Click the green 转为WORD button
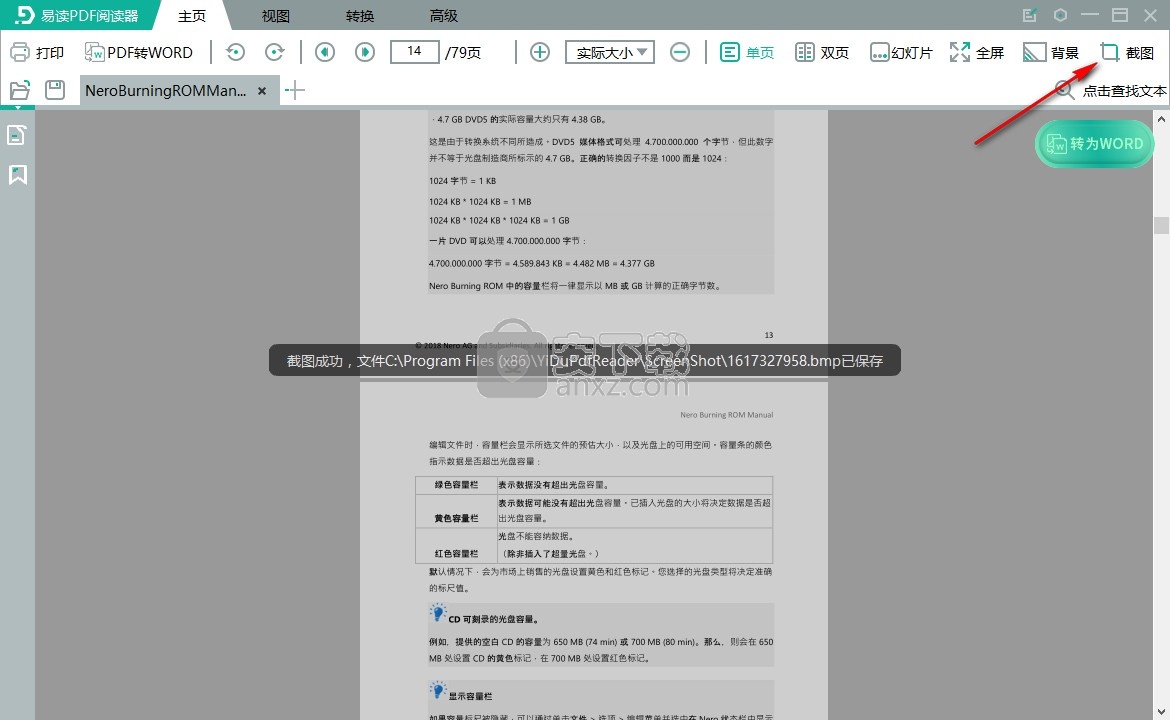The image size is (1170, 720). tap(1095, 144)
